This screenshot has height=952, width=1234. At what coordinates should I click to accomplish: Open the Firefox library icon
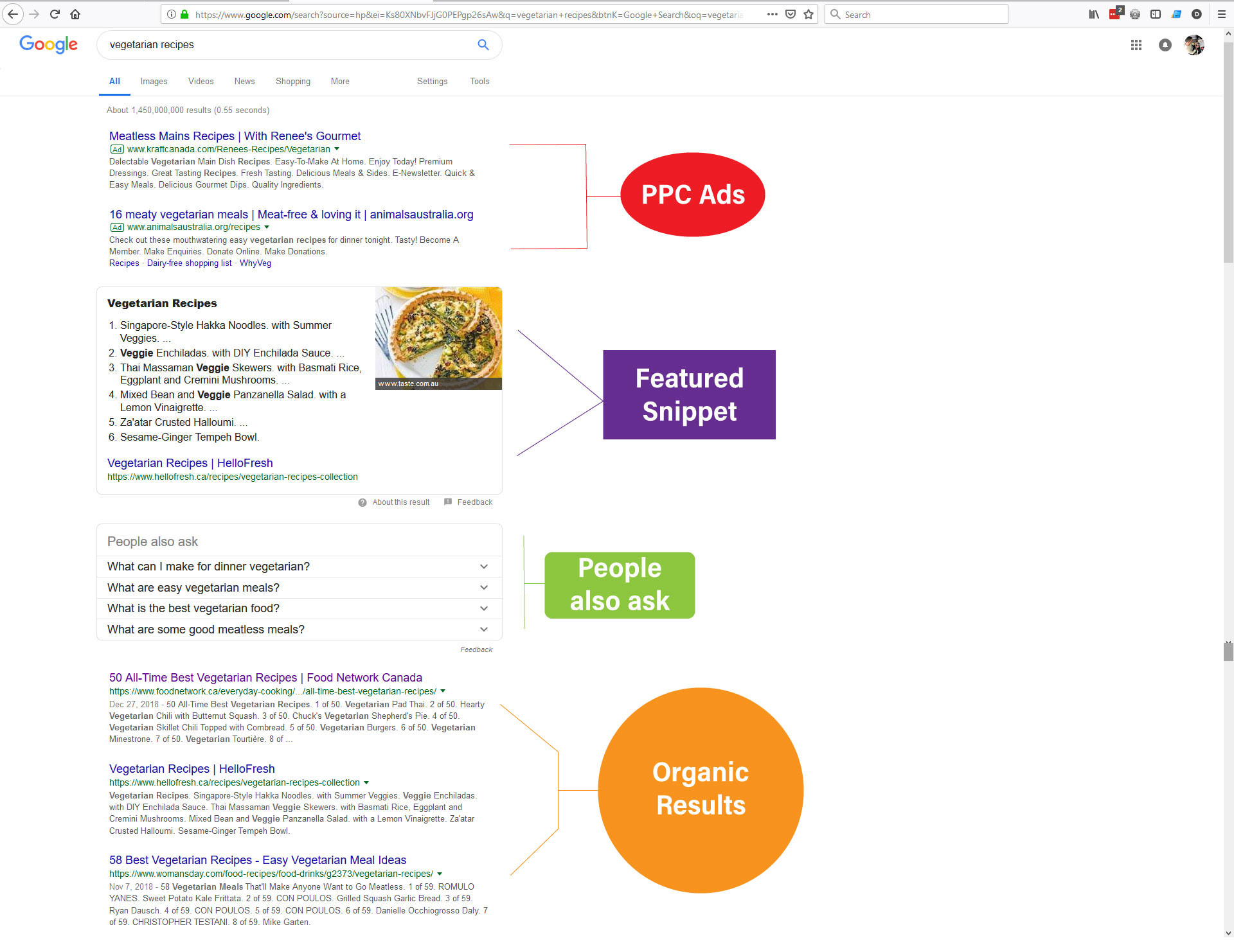coord(1094,14)
